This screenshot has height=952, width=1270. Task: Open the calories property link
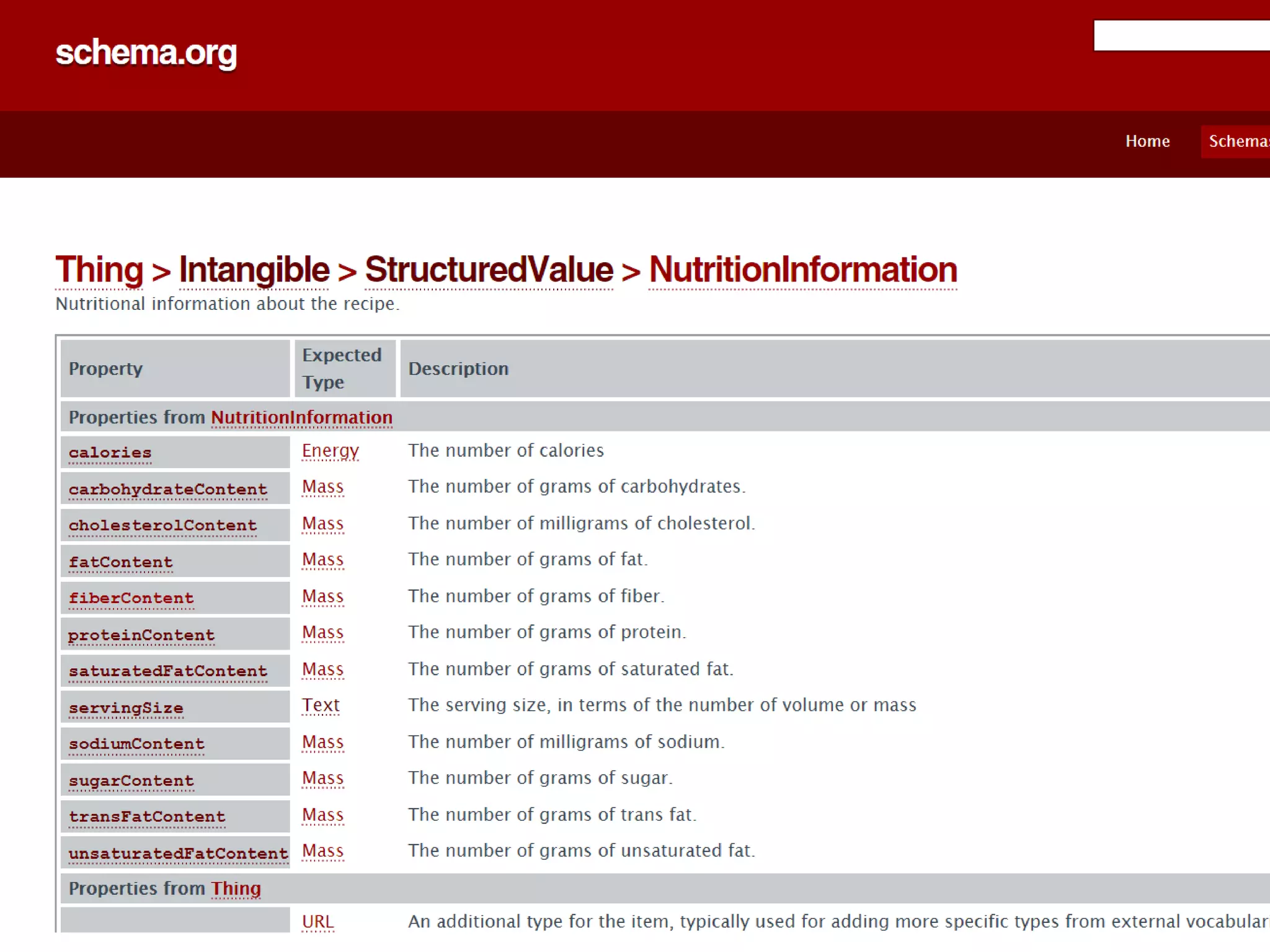[110, 453]
